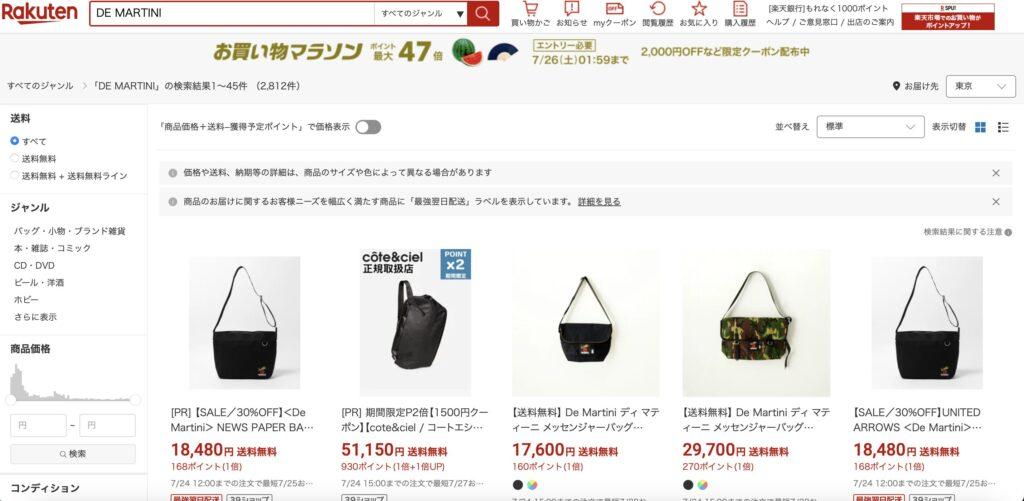Open the 並べ替え 標準 sort dropdown
The width and height of the screenshot is (1024, 501).
870,127
